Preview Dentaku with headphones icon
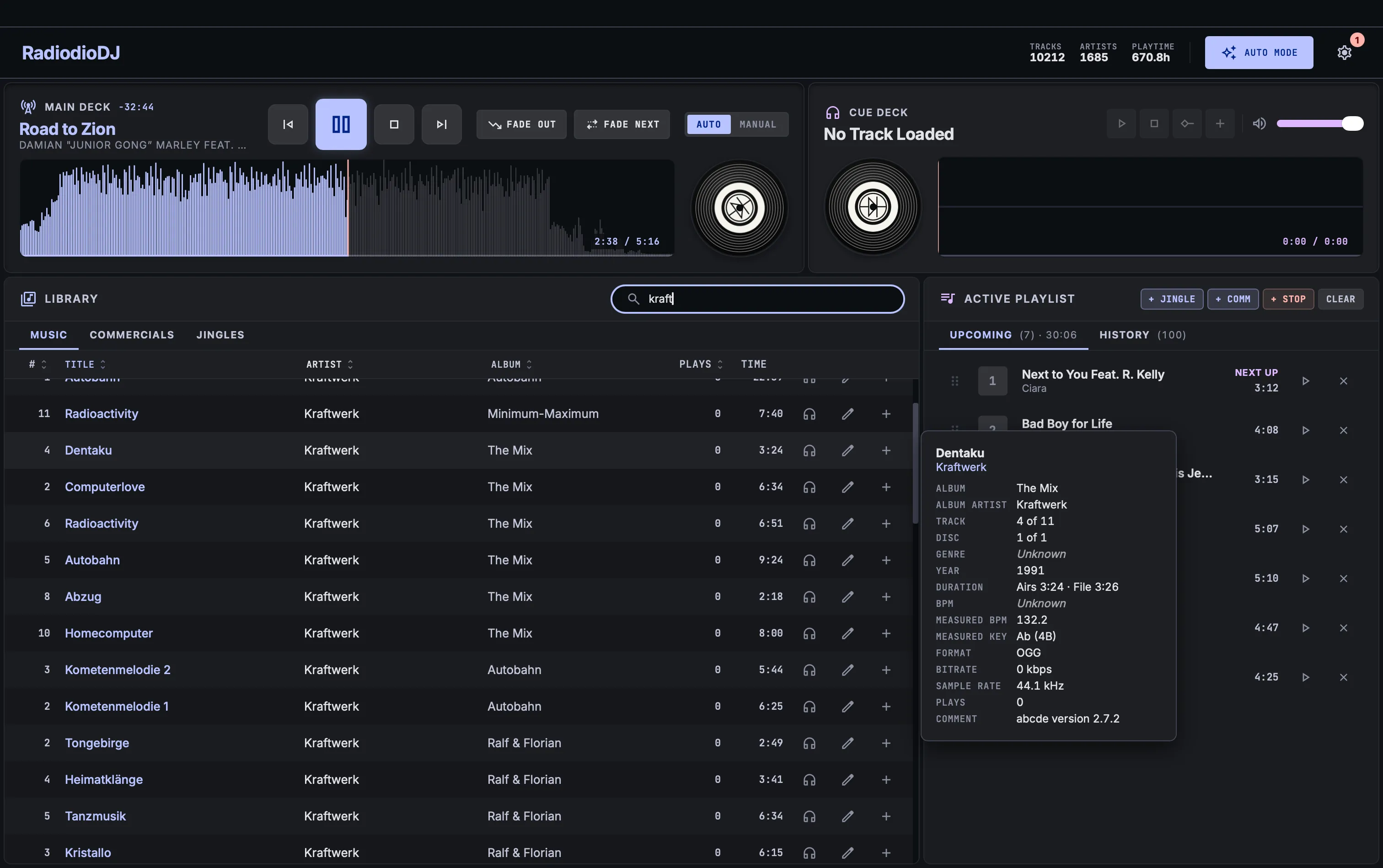The width and height of the screenshot is (1383, 868). pyautogui.click(x=809, y=450)
